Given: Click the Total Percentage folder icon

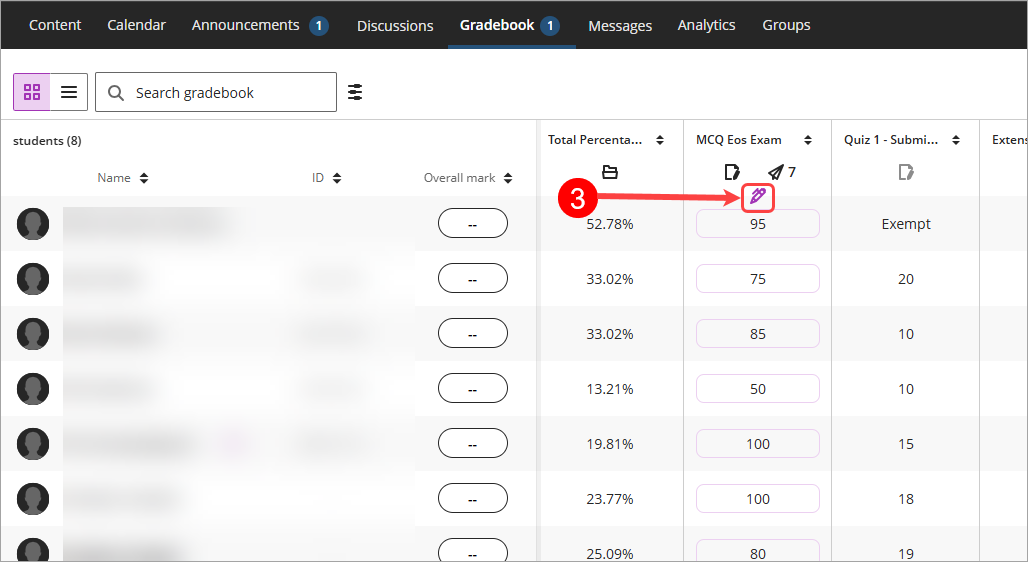Looking at the screenshot, I should pyautogui.click(x=610, y=172).
